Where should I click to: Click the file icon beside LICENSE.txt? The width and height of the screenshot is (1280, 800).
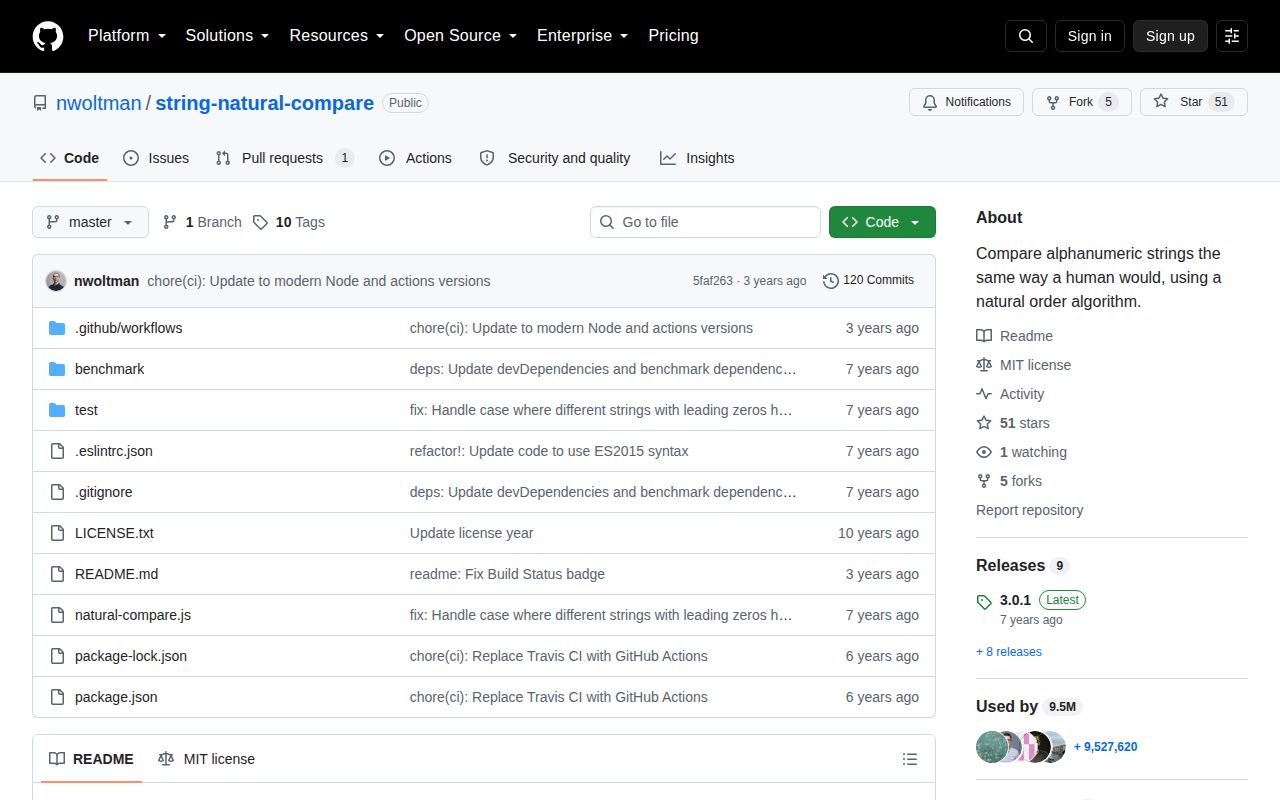tap(57, 533)
